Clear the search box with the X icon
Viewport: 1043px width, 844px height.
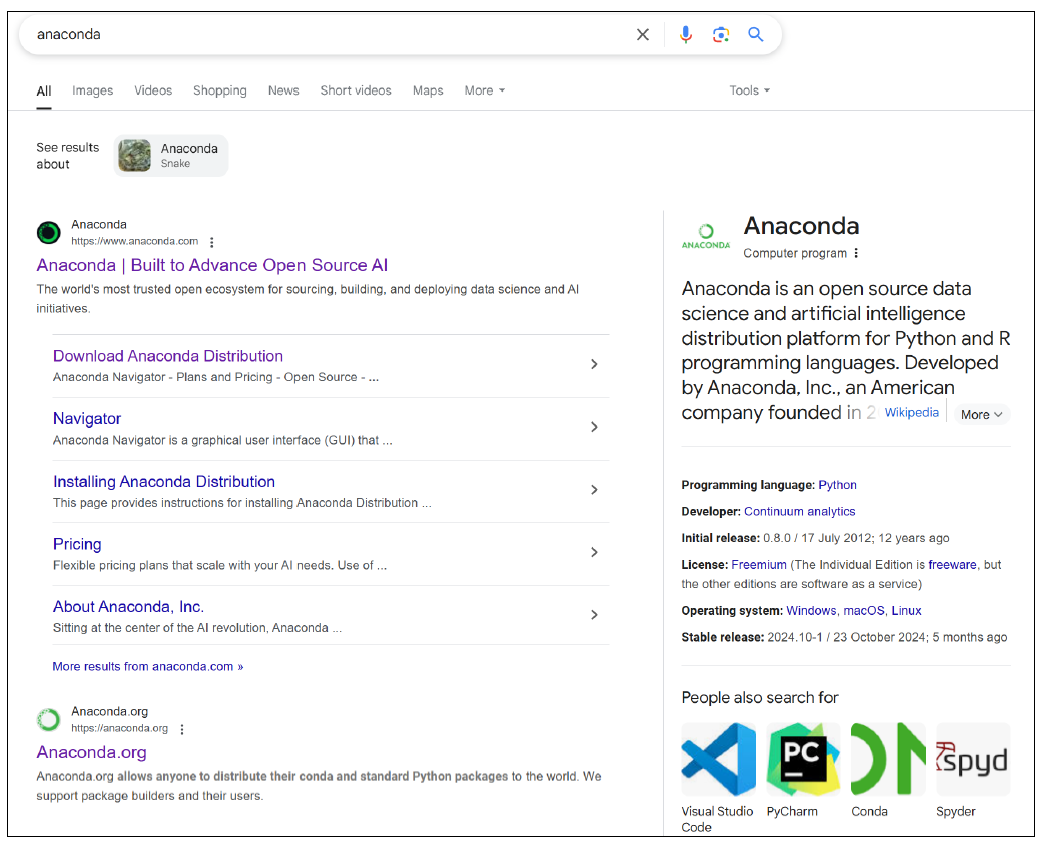[643, 33]
